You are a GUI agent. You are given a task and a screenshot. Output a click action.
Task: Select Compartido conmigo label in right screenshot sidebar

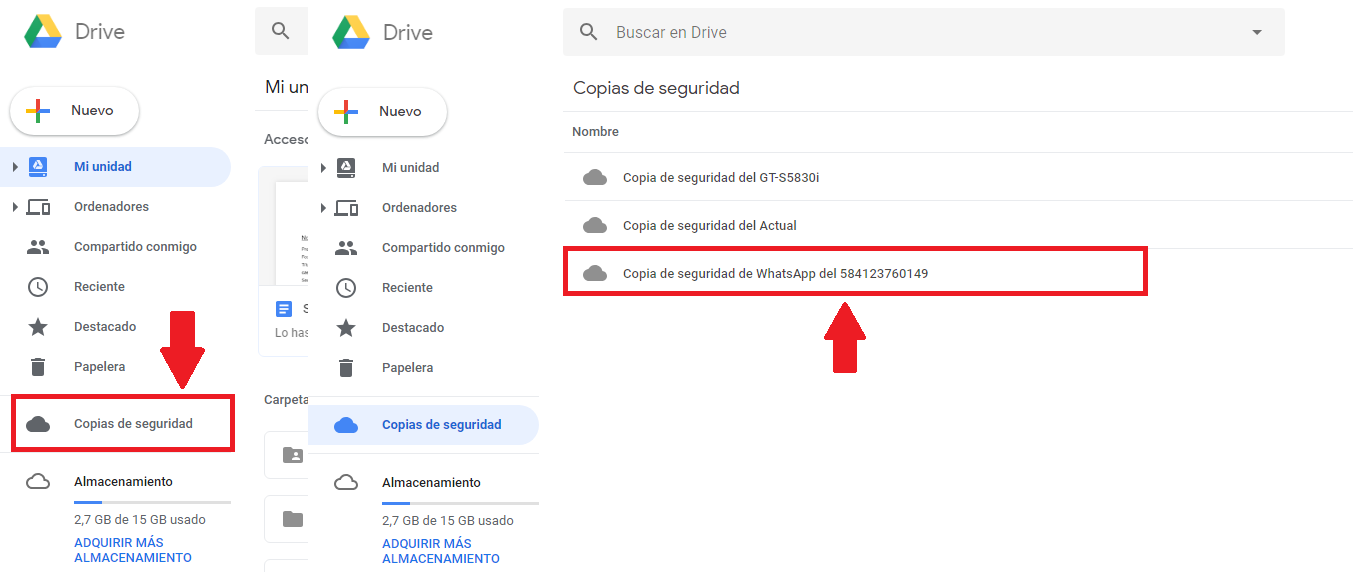point(443,248)
